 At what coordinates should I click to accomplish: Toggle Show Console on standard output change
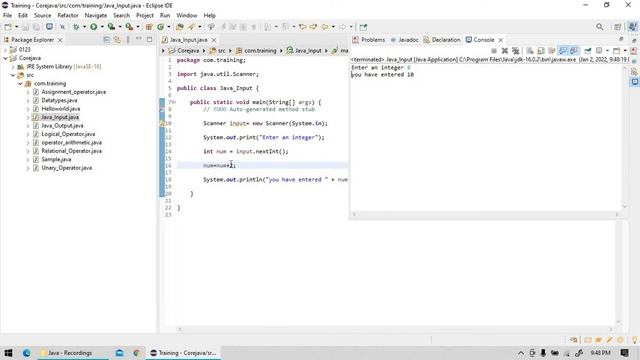563,51
